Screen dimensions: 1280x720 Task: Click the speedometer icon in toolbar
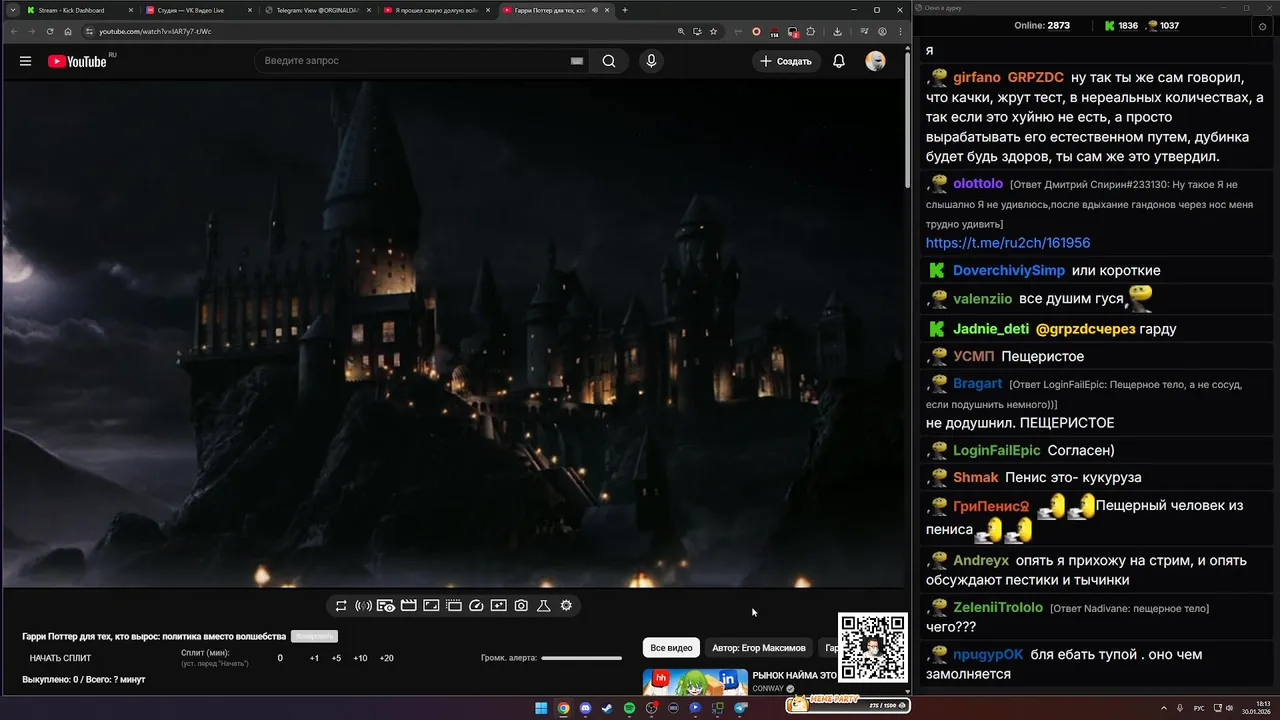476,606
